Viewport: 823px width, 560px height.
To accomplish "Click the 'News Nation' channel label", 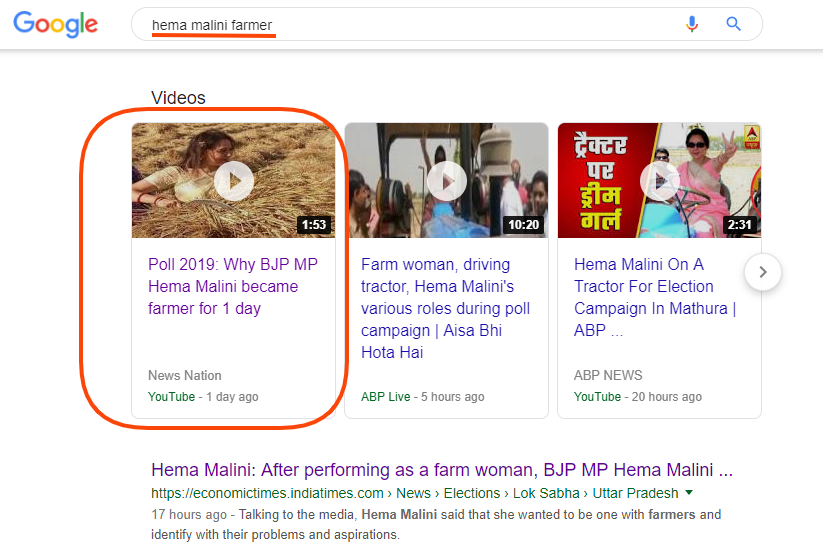I will point(185,375).
